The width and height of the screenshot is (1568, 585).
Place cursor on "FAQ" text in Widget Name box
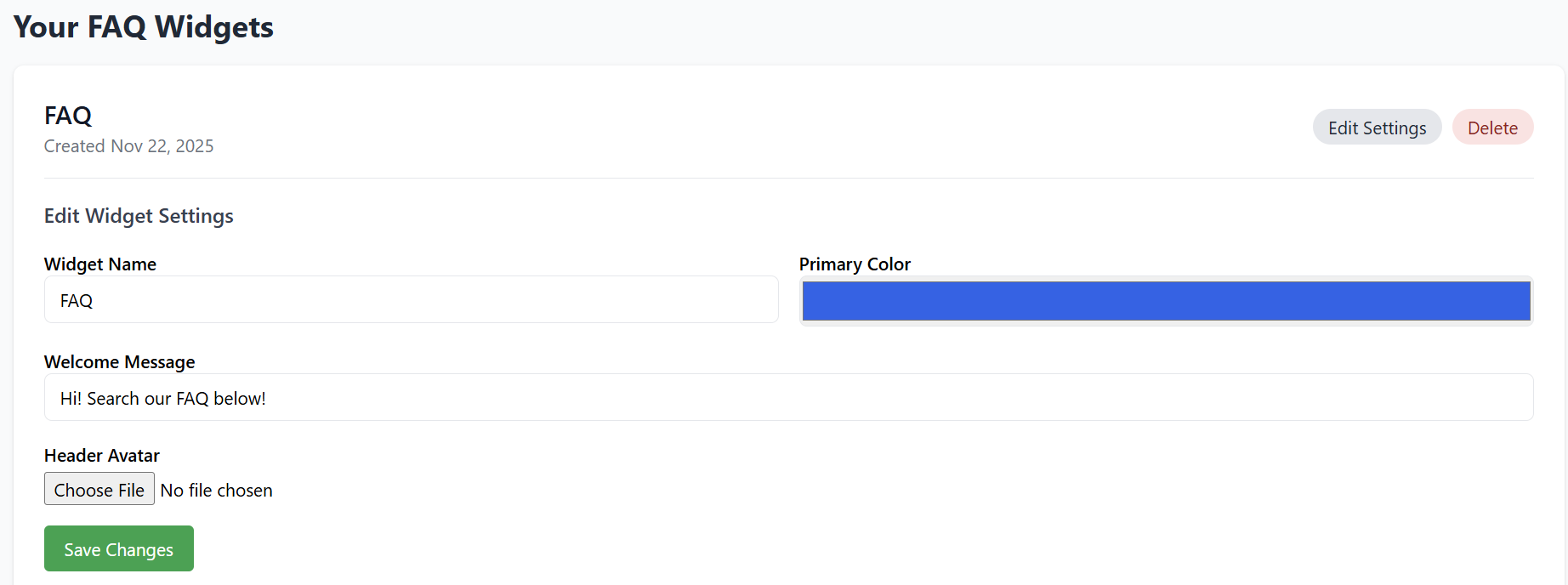pyautogui.click(x=77, y=301)
